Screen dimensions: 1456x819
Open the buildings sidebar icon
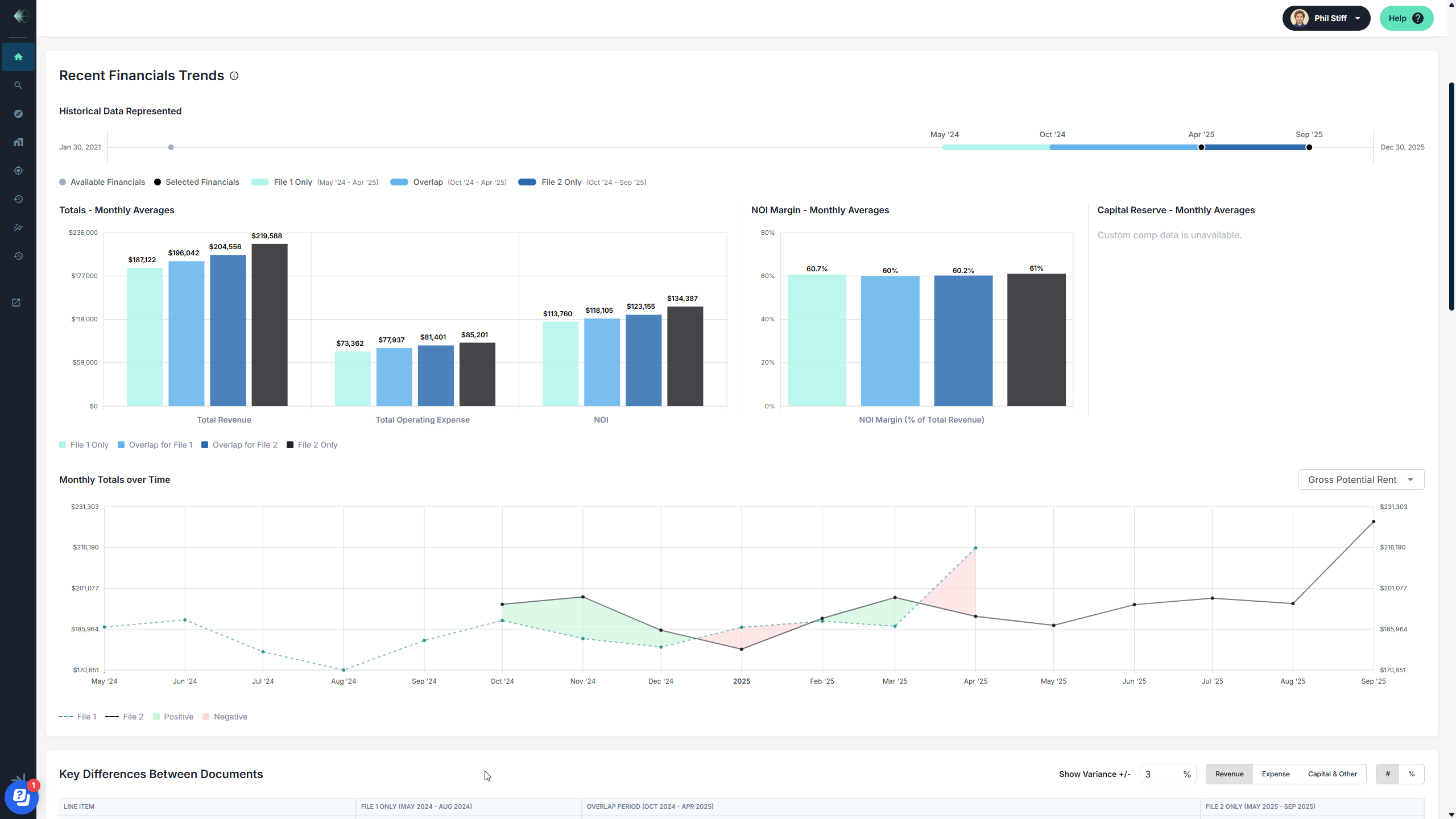click(x=18, y=142)
